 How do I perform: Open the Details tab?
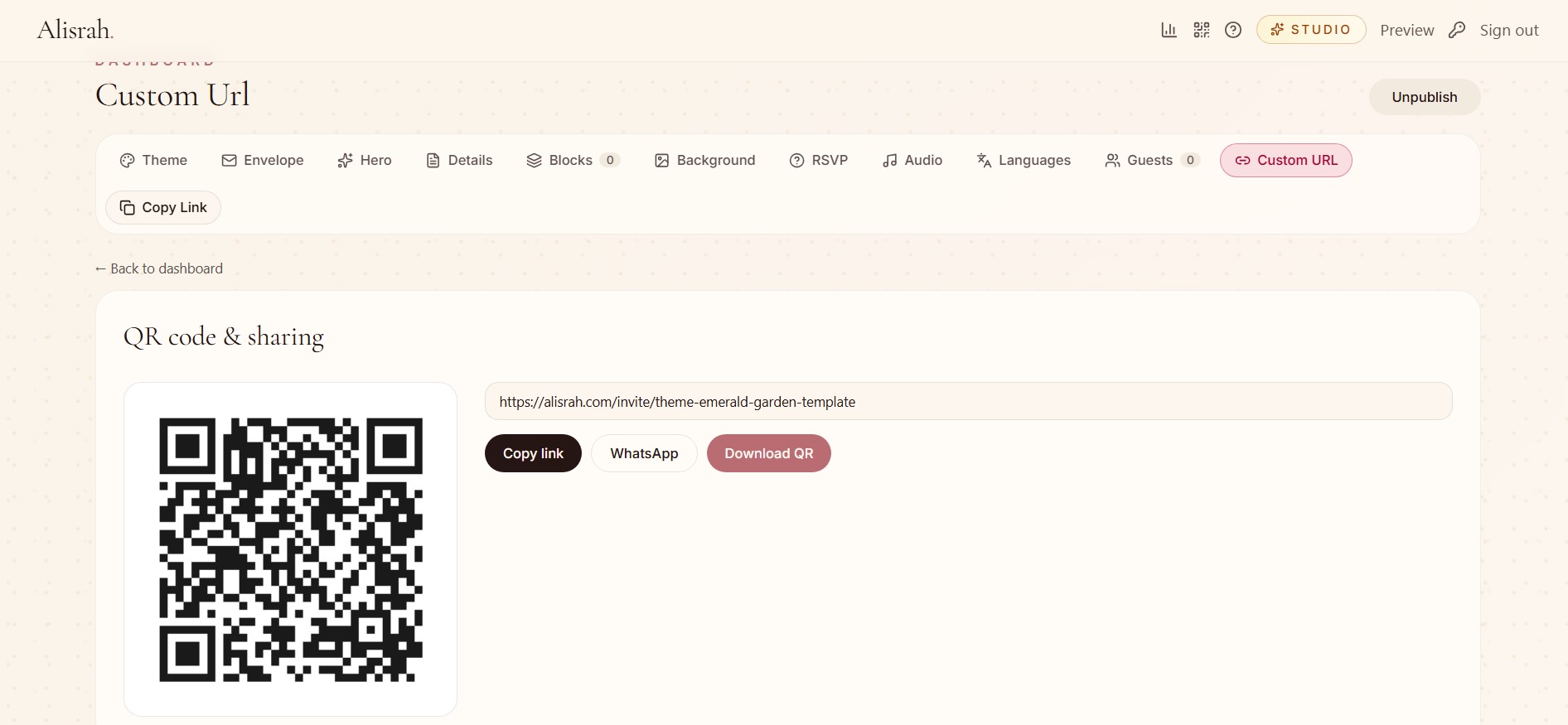pyautogui.click(x=459, y=160)
